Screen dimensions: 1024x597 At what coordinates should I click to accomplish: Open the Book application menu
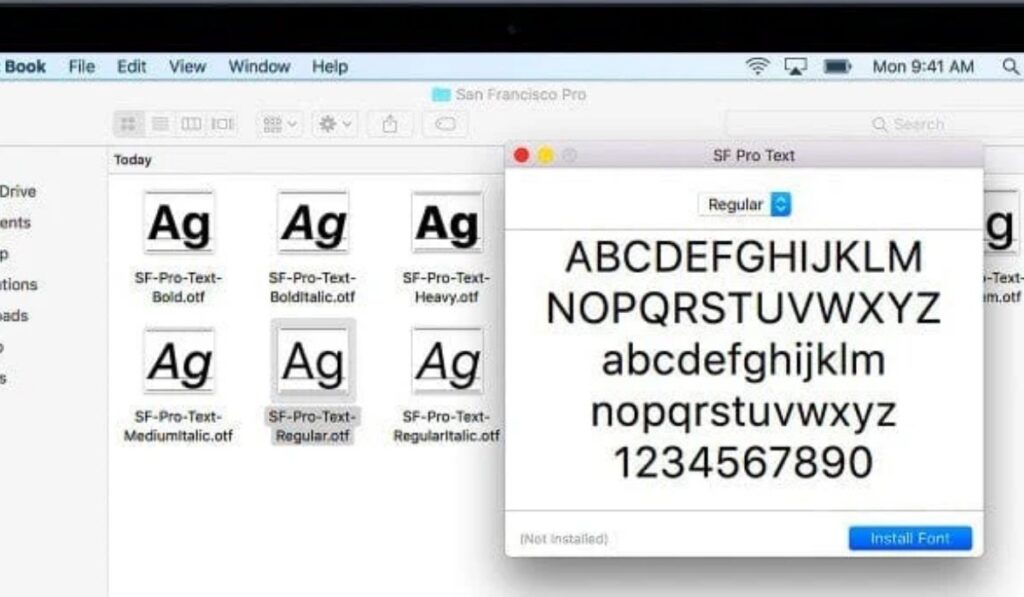[x=25, y=67]
